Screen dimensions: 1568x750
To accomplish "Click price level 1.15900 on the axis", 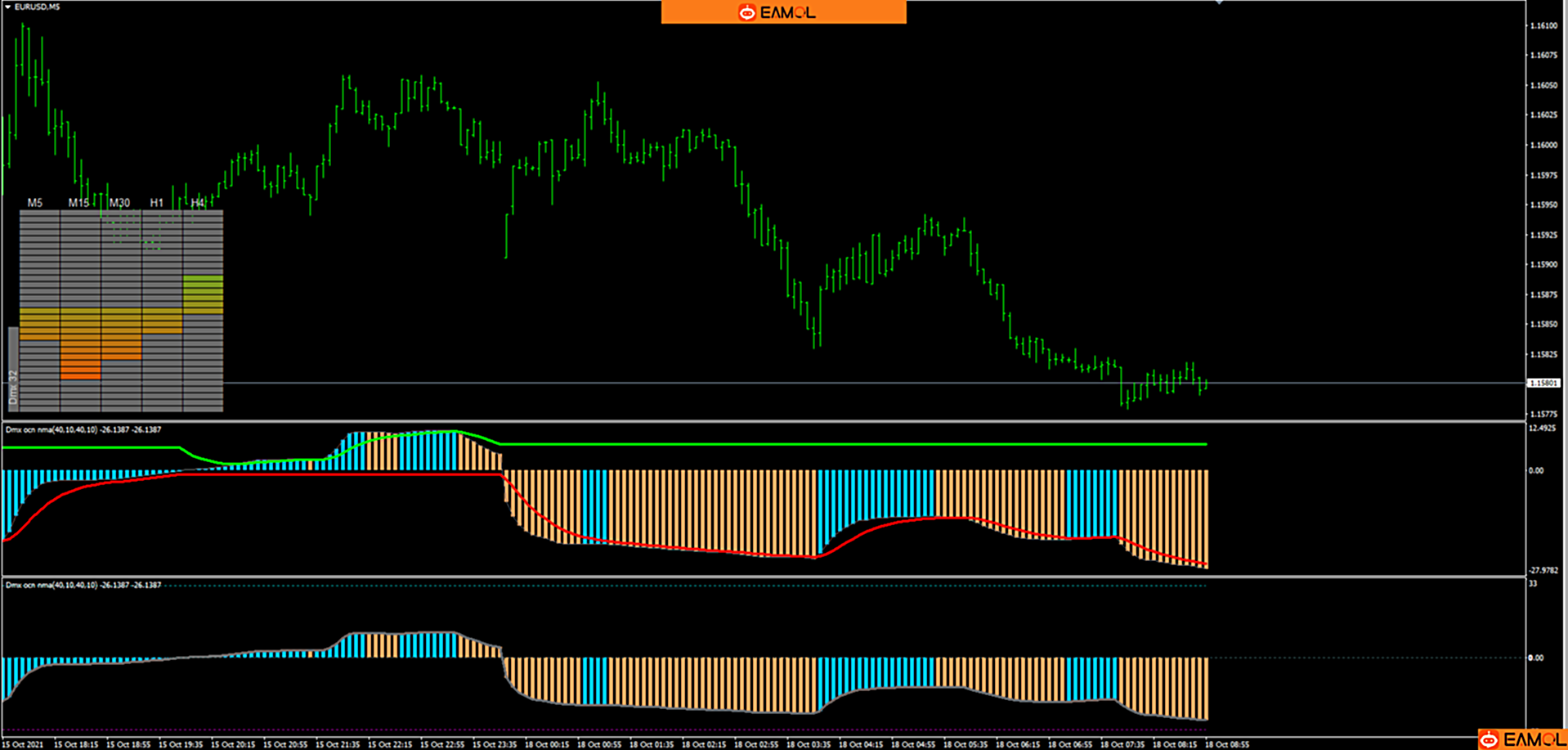I will [x=1543, y=265].
